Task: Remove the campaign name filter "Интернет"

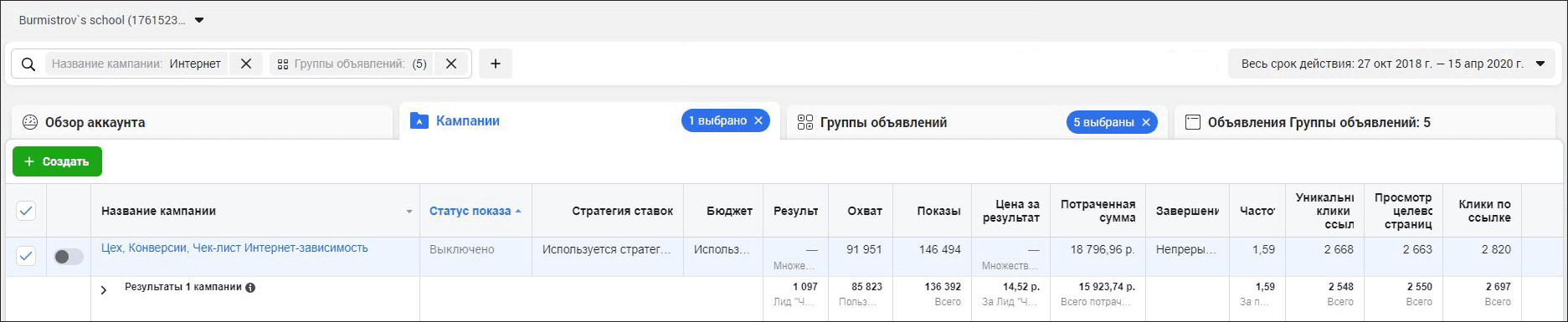Action: pos(246,64)
